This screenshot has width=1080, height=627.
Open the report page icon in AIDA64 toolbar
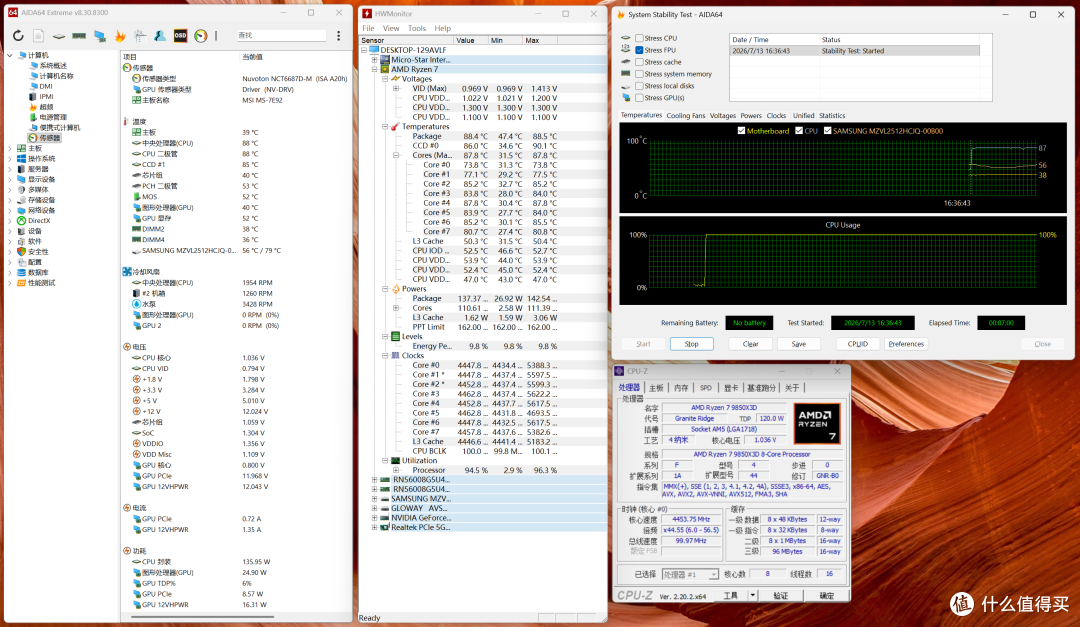click(x=39, y=36)
